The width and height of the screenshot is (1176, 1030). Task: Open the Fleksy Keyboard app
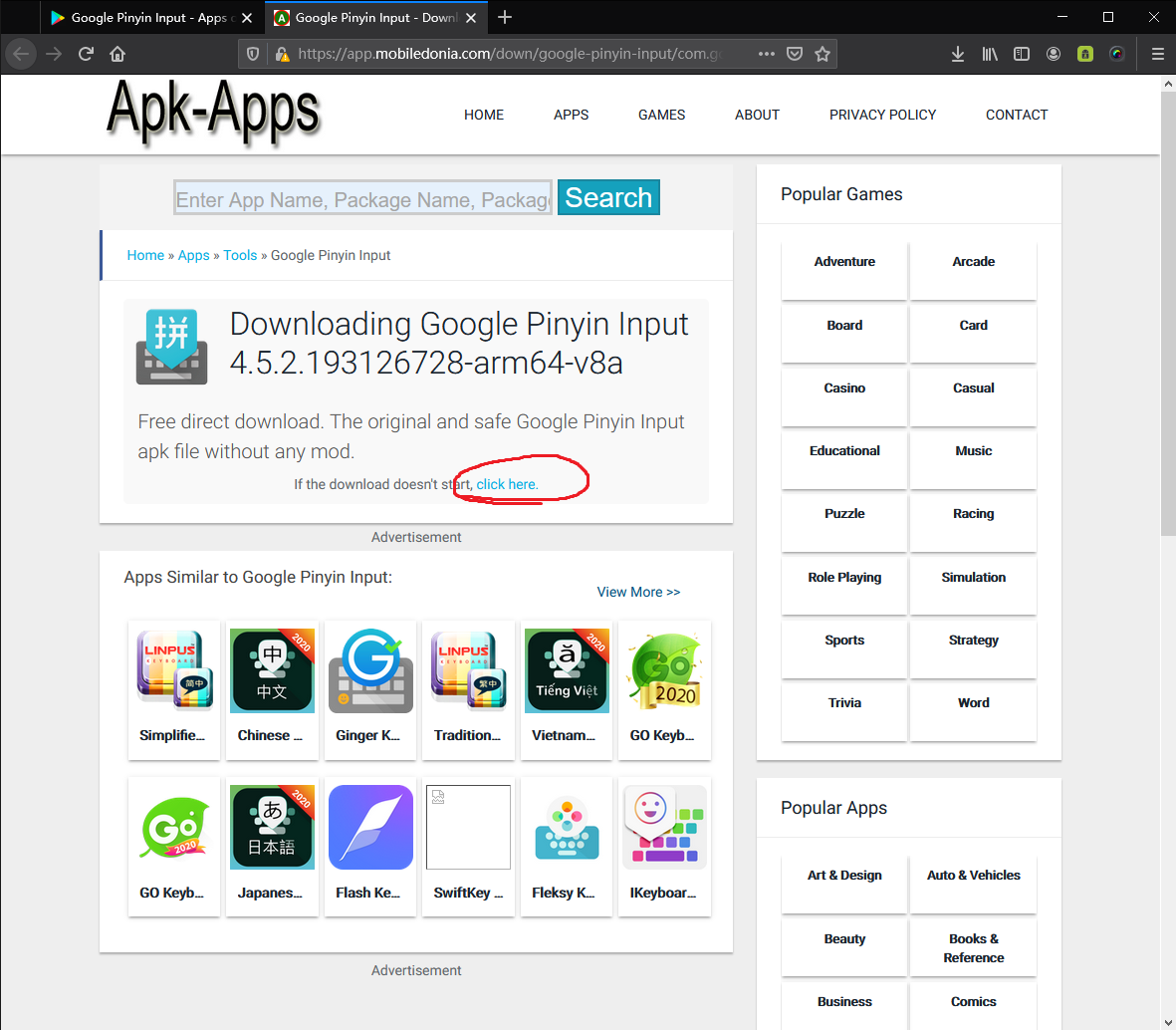tap(567, 846)
